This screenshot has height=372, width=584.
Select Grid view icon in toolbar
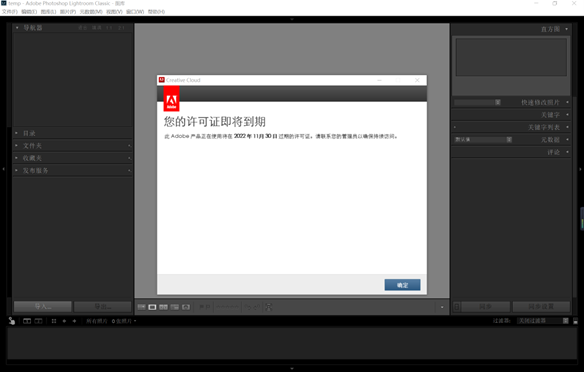point(142,307)
